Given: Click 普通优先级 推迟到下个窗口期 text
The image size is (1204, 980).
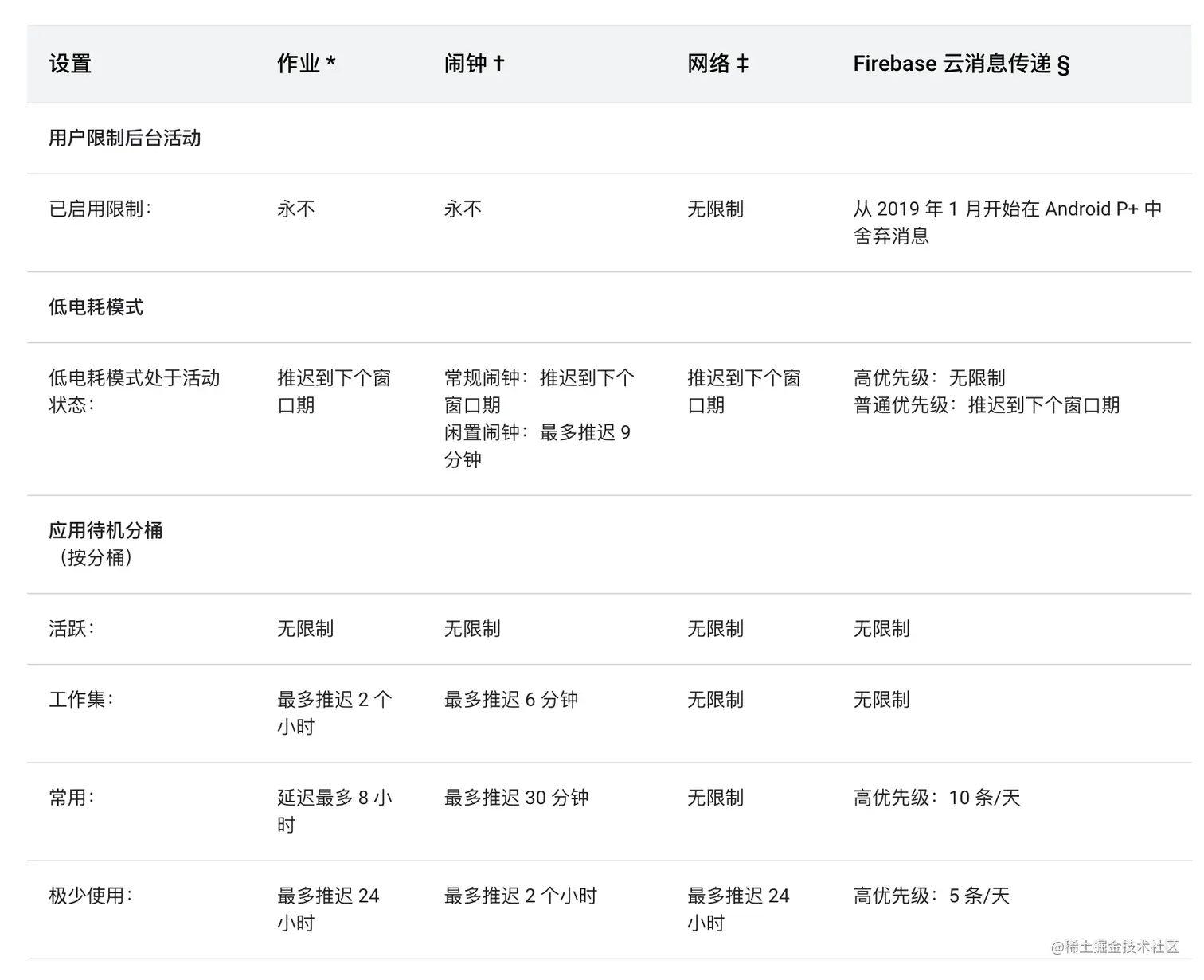Looking at the screenshot, I should pyautogui.click(x=987, y=405).
